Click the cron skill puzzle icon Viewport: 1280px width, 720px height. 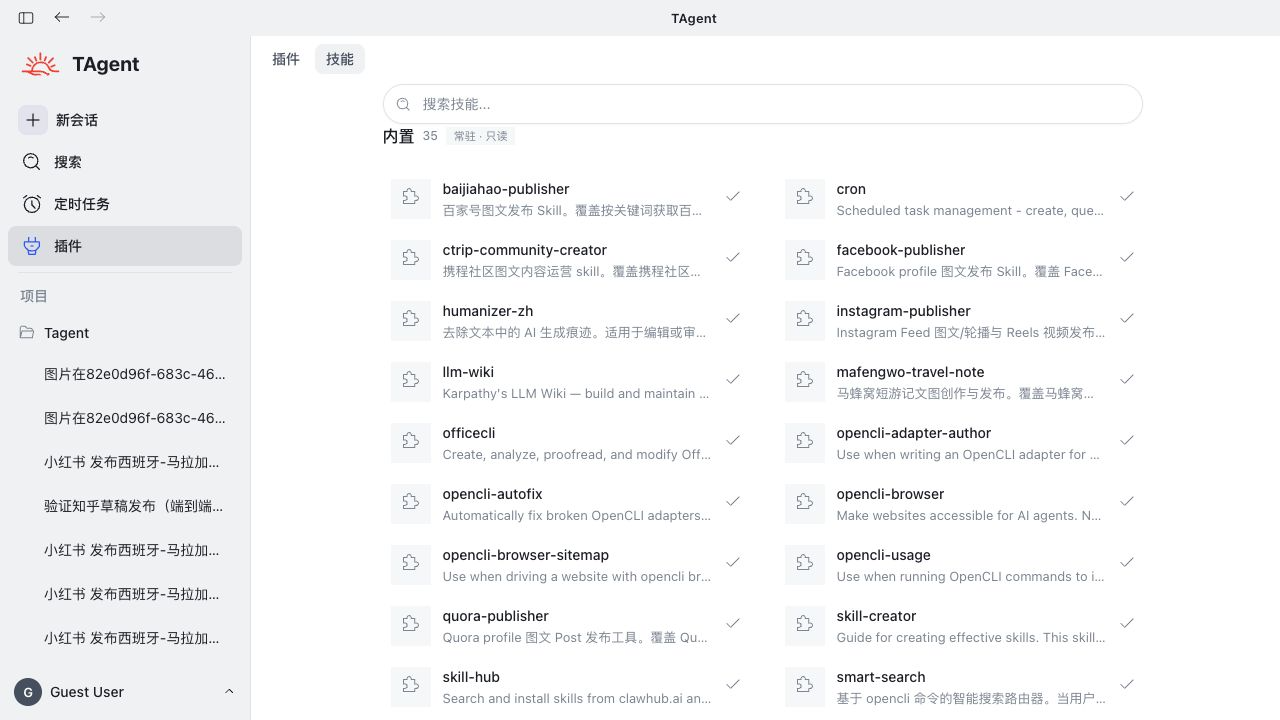pyautogui.click(x=804, y=199)
